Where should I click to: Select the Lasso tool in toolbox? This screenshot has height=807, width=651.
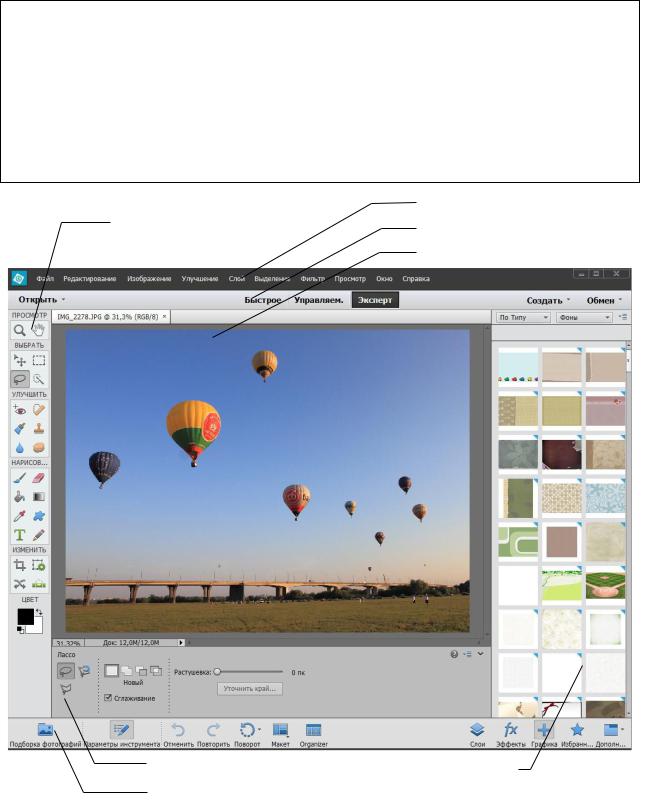tap(20, 379)
